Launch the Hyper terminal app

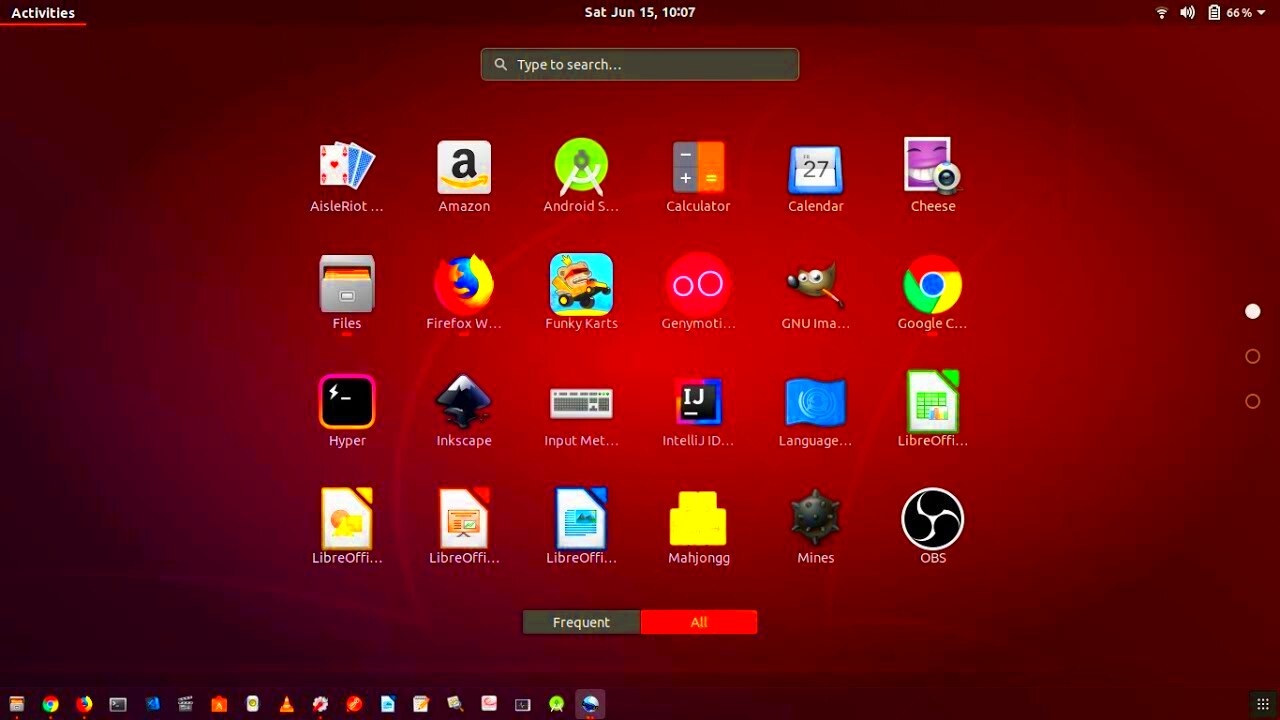tap(347, 410)
